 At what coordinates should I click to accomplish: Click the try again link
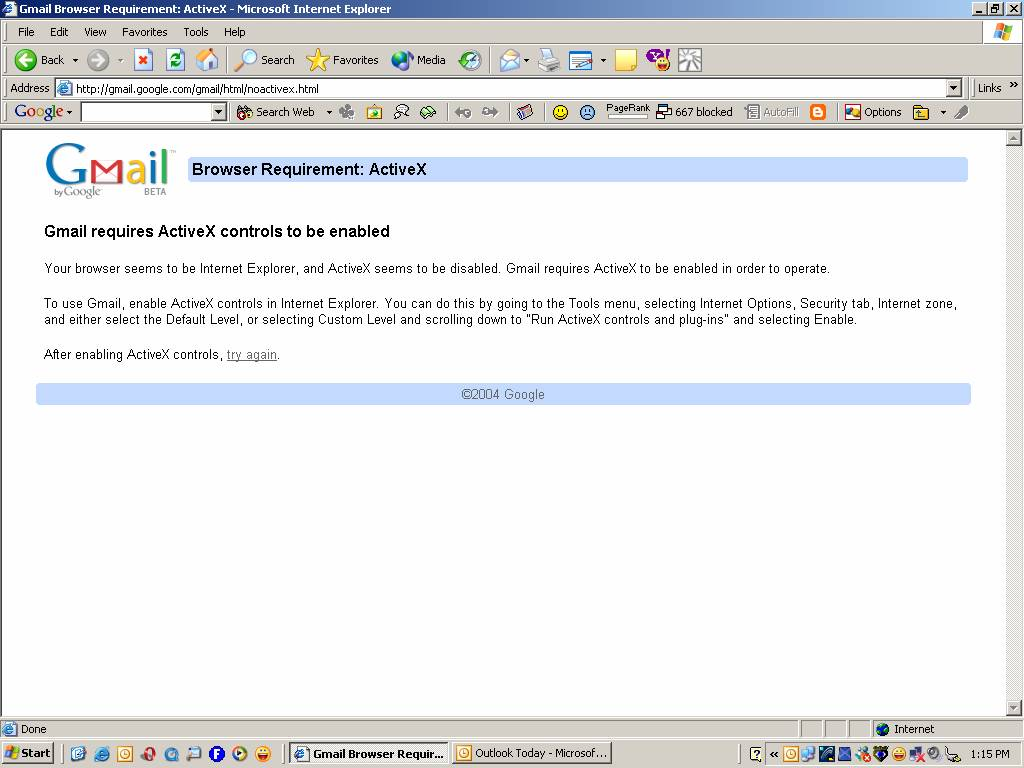(251, 355)
